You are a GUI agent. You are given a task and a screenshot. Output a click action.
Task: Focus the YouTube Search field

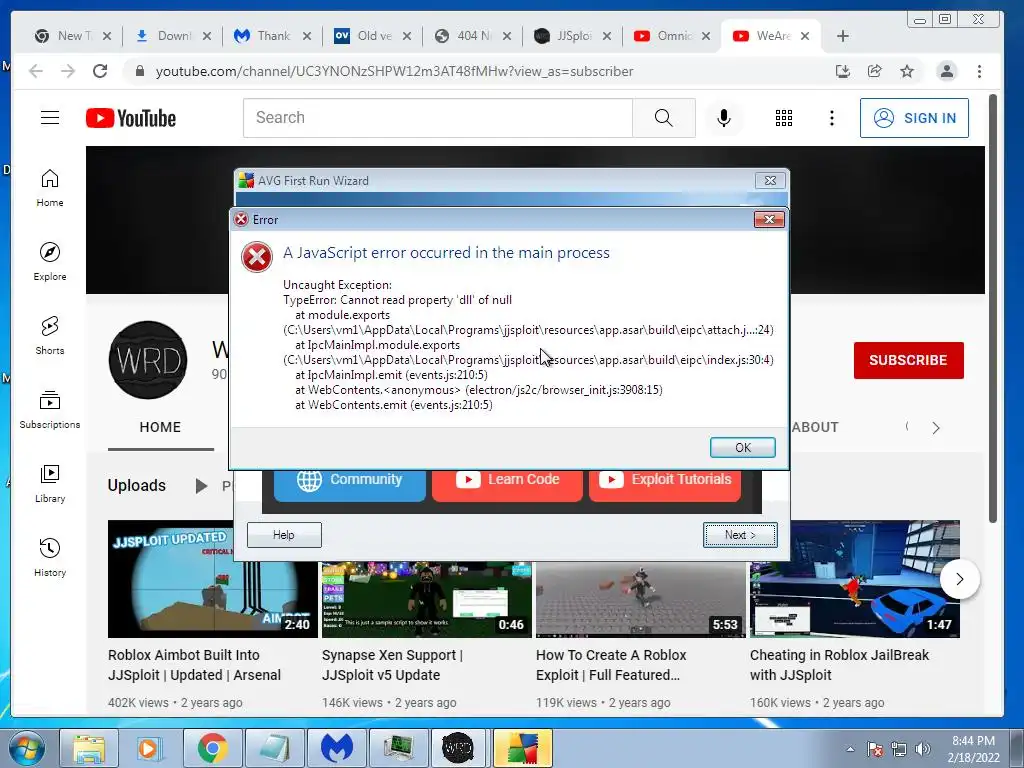point(438,118)
